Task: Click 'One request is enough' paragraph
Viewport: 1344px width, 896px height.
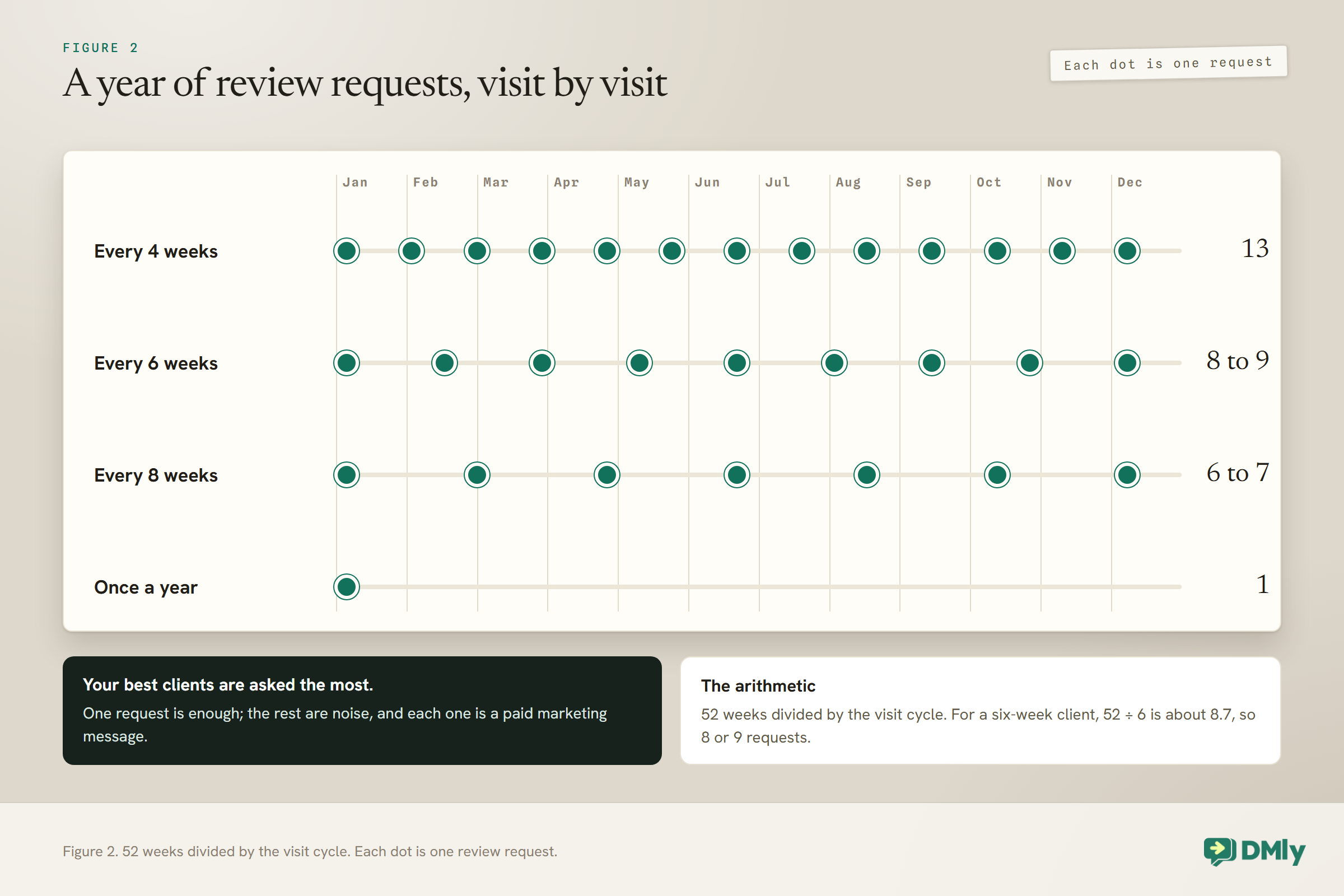Action: (345, 725)
